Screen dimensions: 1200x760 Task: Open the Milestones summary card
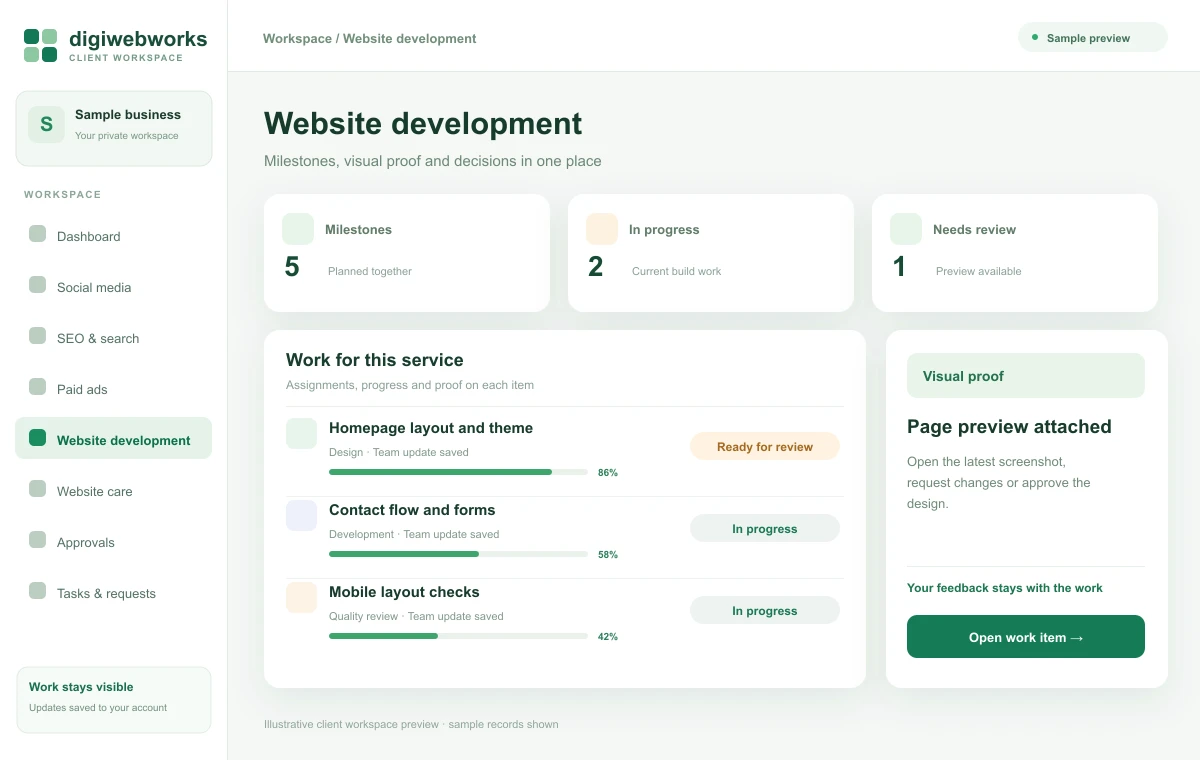pos(407,253)
